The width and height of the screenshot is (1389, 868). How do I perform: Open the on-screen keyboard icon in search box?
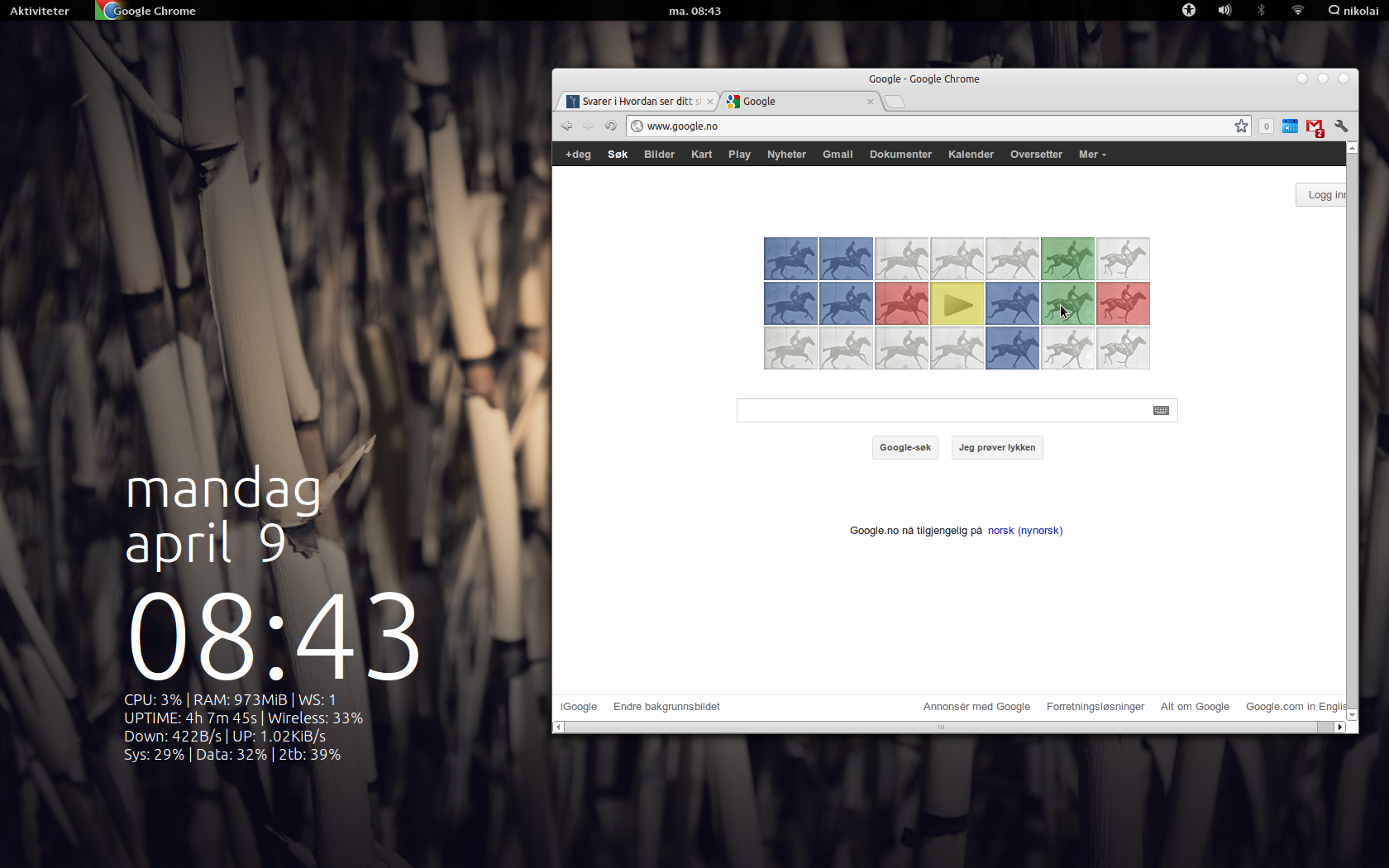pyautogui.click(x=1161, y=411)
